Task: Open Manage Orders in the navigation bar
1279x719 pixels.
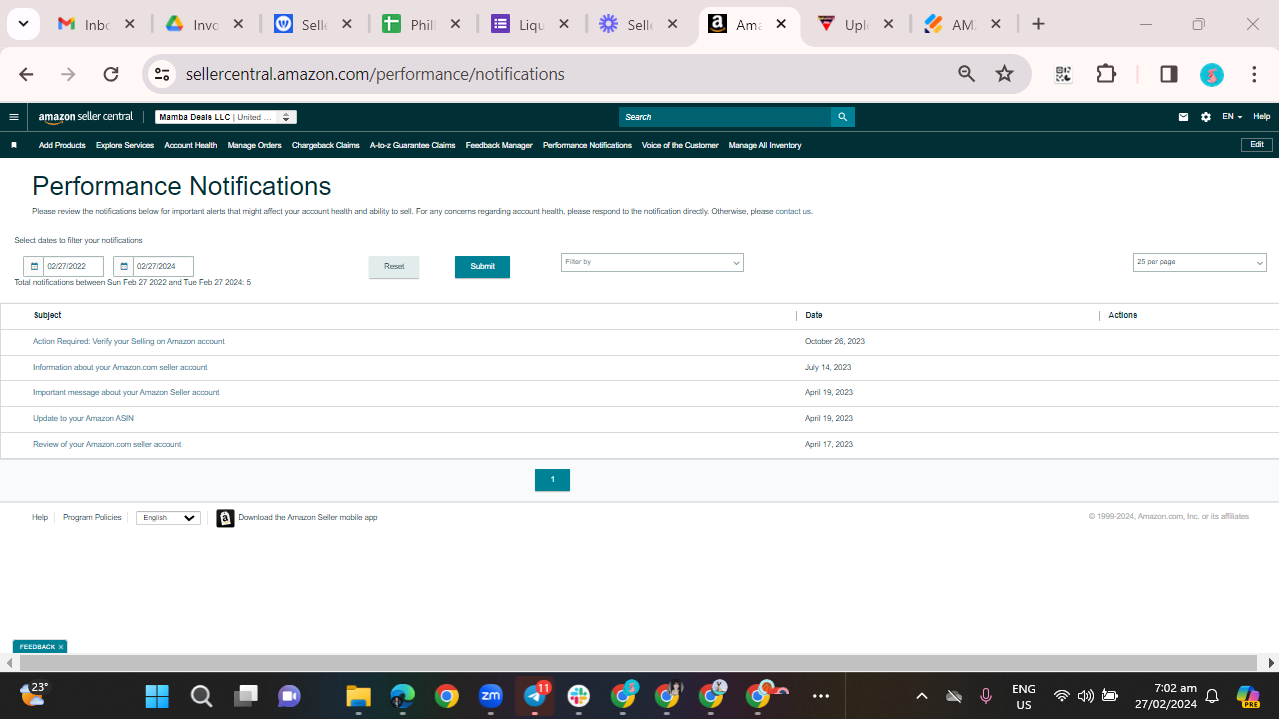Action: click(x=255, y=145)
